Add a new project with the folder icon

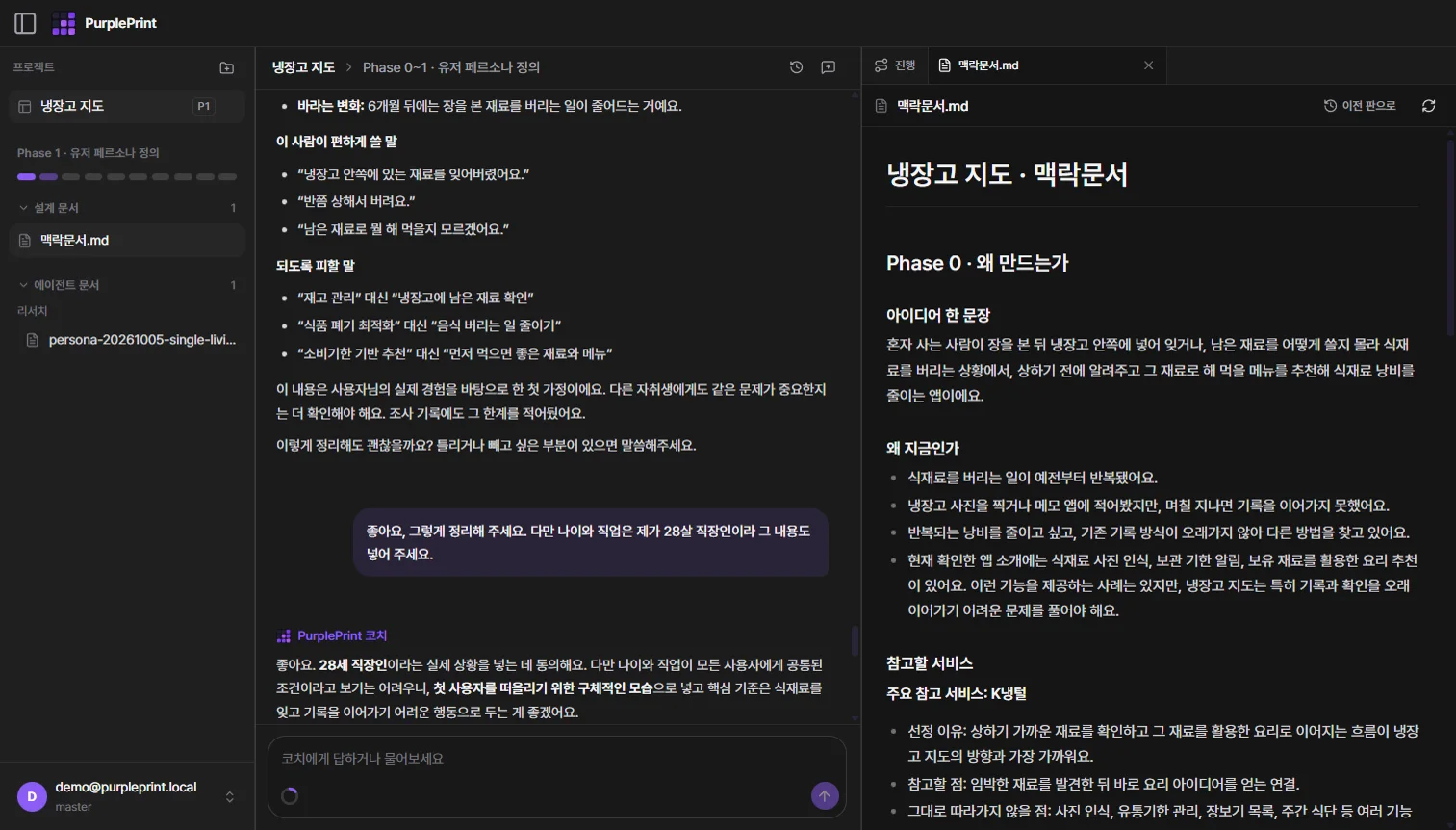click(227, 67)
